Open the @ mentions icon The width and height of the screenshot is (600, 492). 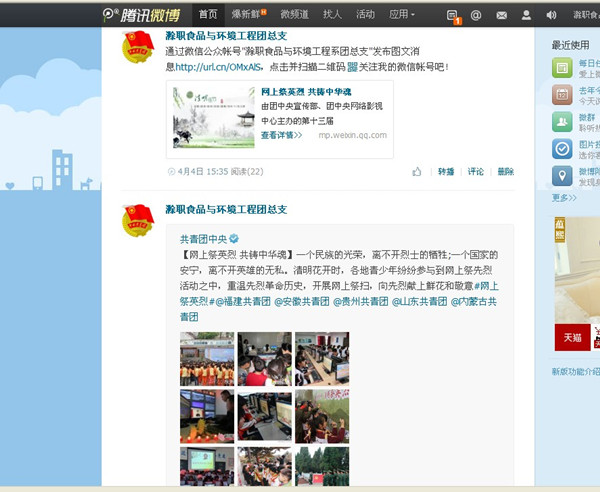tap(476, 15)
